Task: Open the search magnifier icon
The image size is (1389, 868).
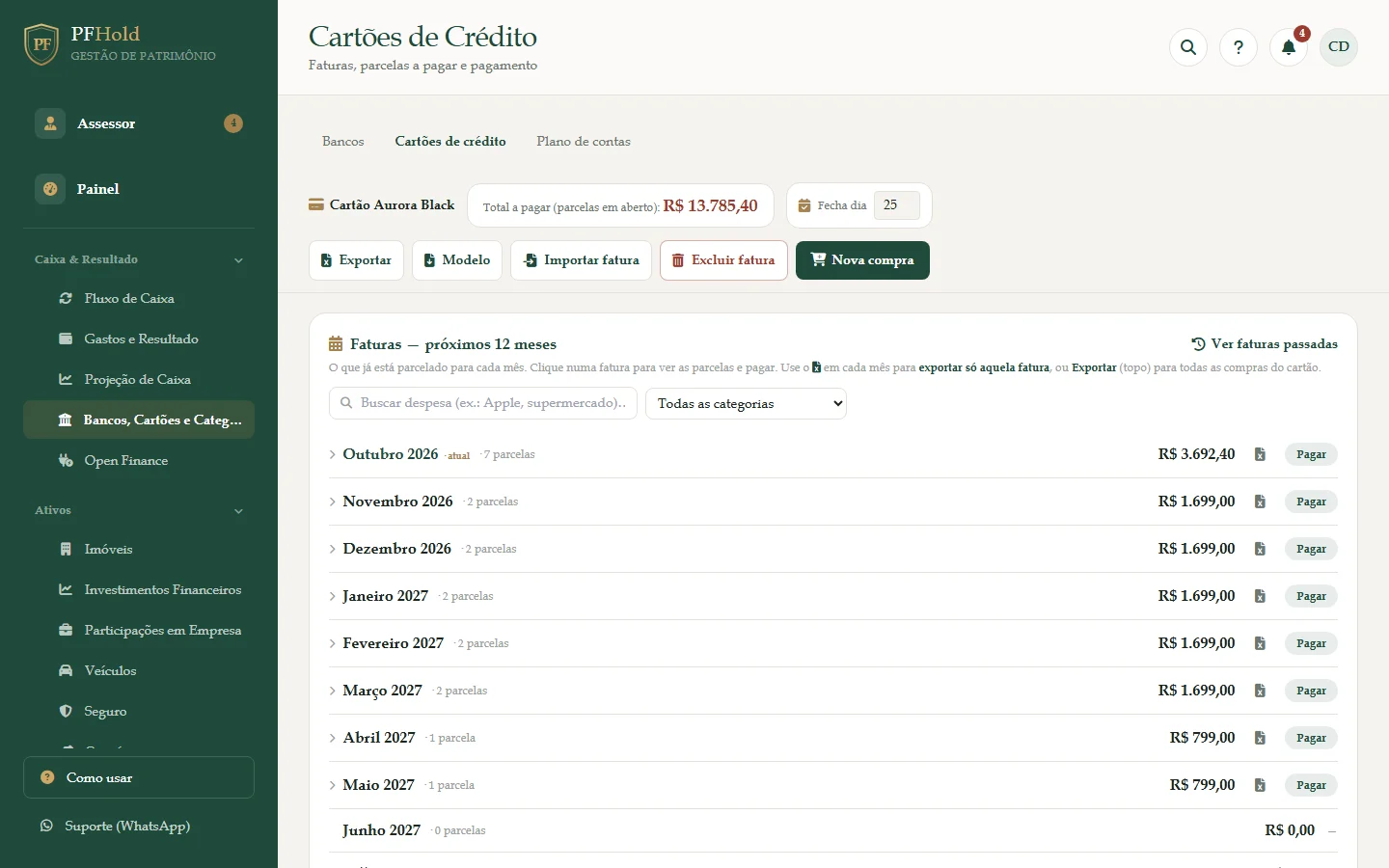Action: (x=1188, y=47)
